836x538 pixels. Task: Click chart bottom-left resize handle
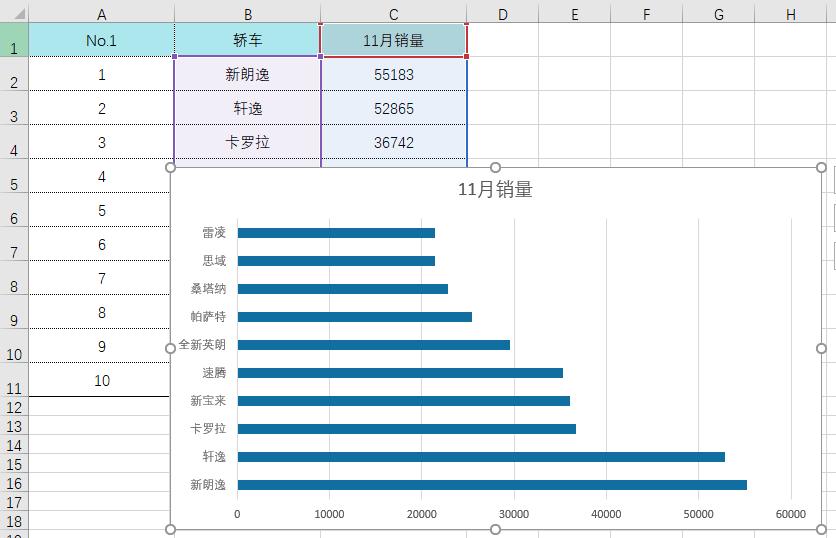(x=171, y=529)
